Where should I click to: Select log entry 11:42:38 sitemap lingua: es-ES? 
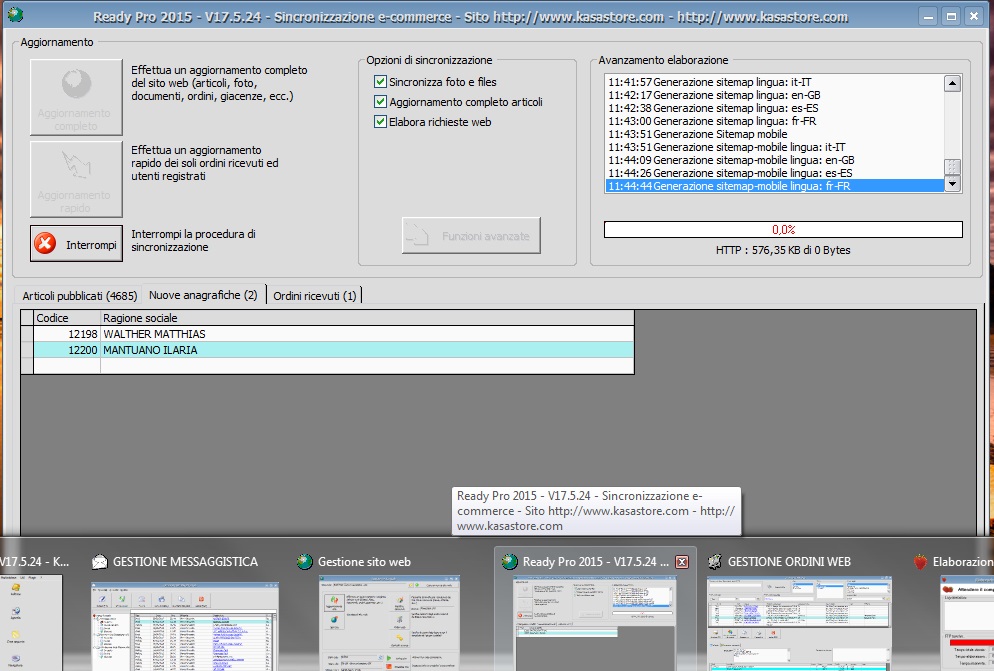tap(775, 108)
